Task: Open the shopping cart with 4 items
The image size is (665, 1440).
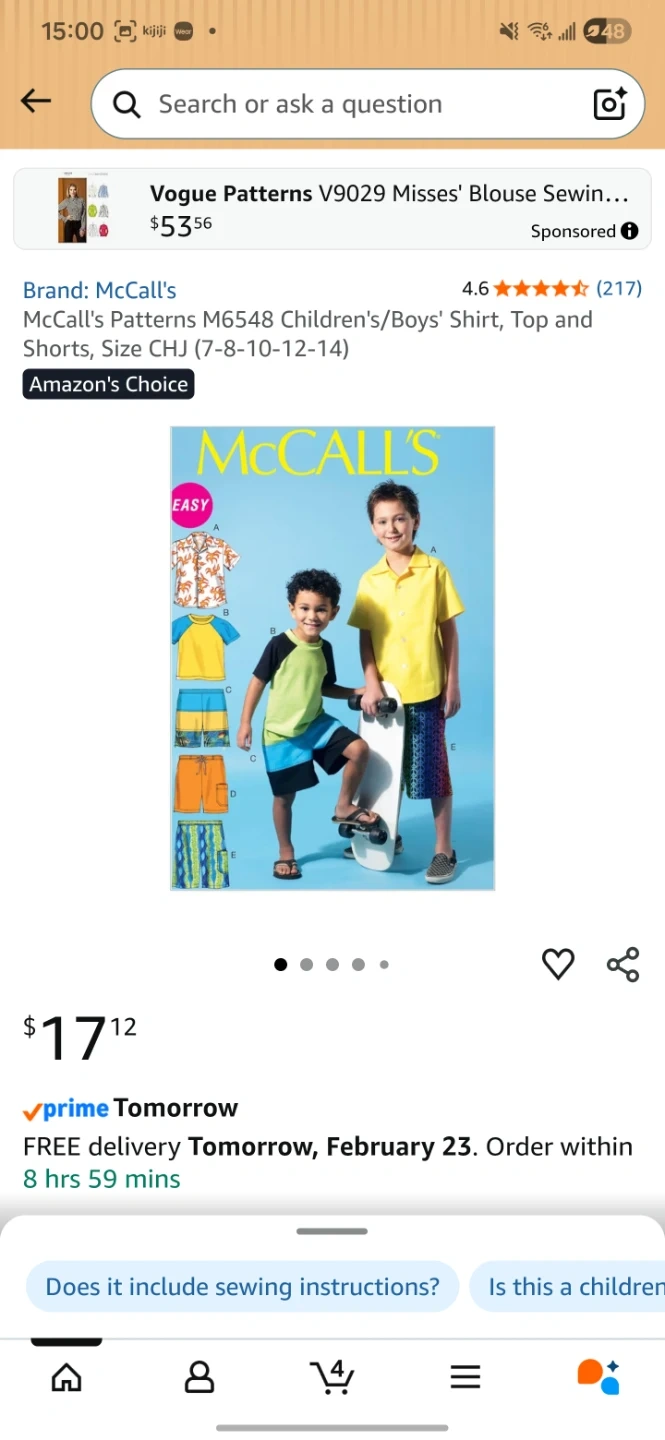Action: (x=332, y=1376)
